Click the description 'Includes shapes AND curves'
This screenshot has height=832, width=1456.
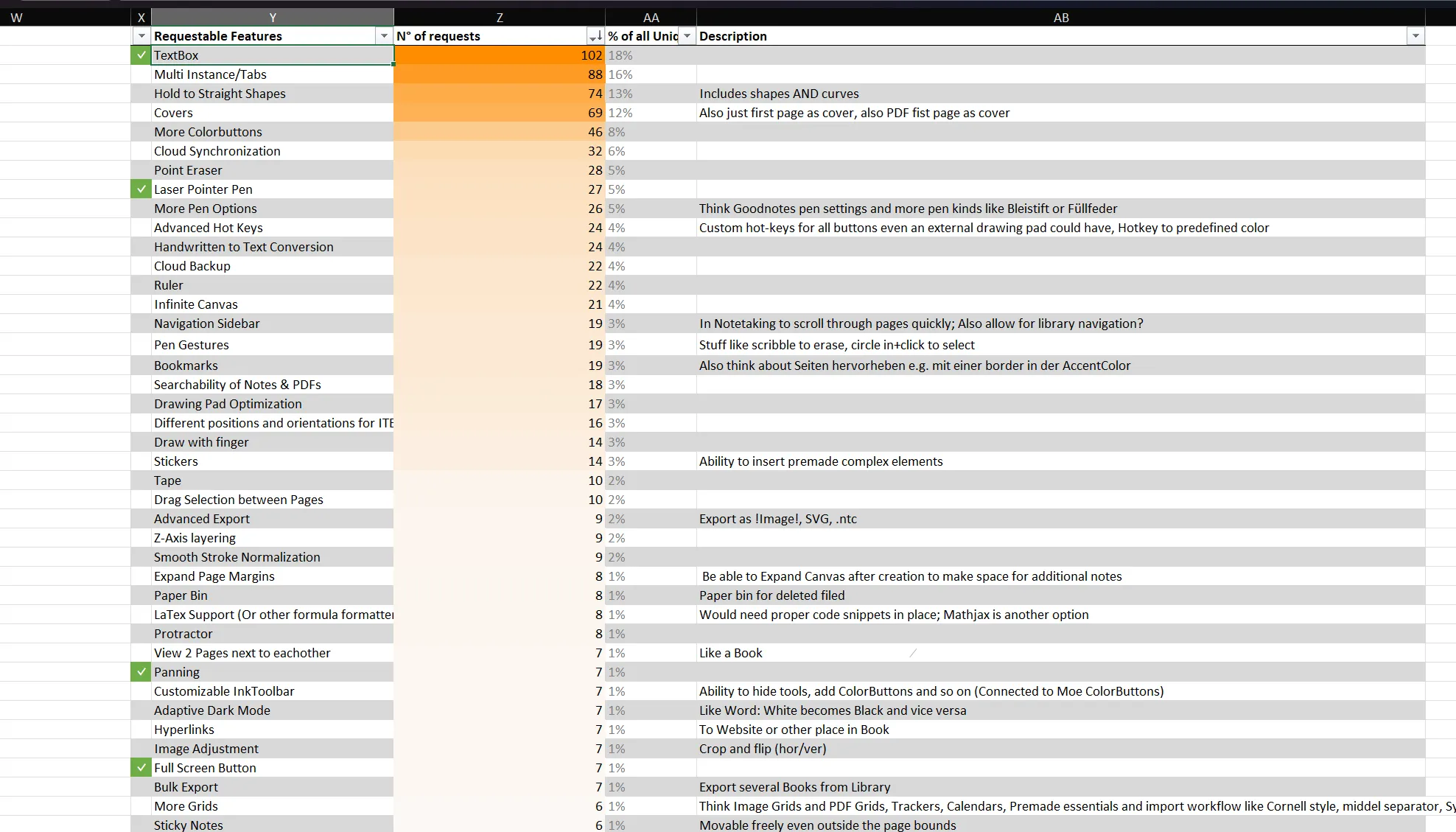779,94
